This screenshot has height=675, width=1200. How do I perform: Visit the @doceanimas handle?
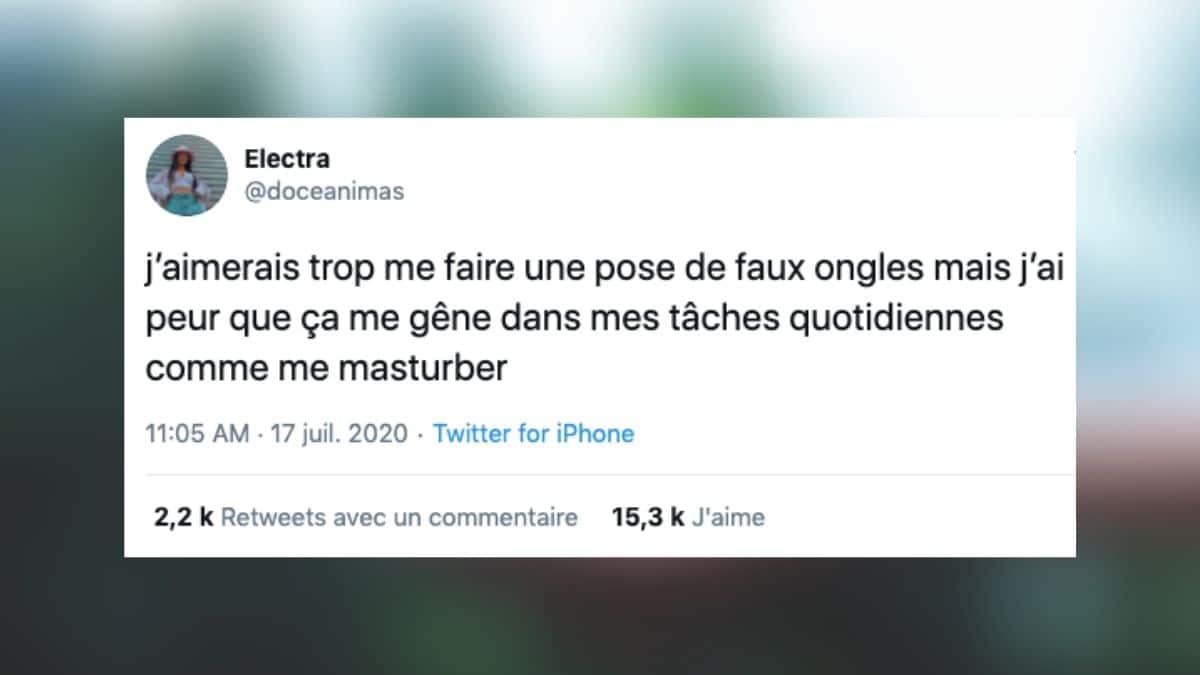click(324, 191)
